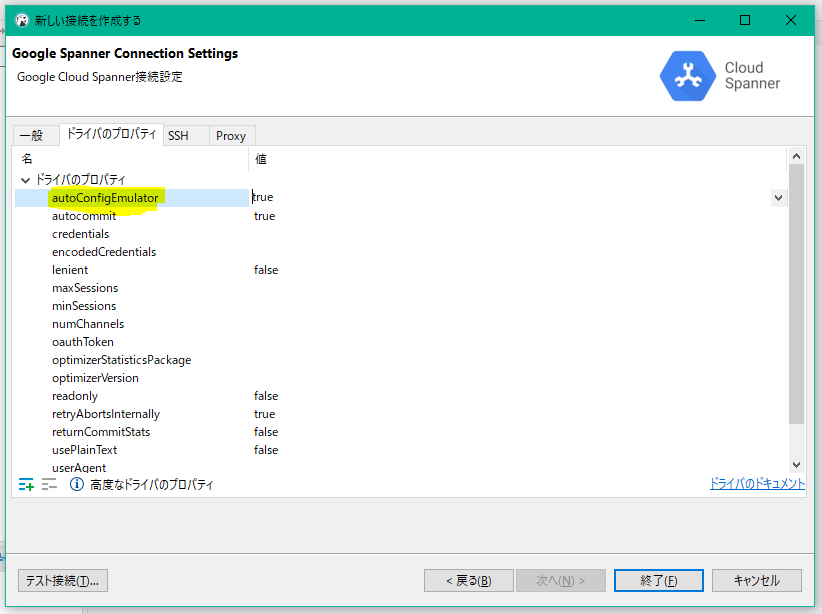Image resolution: width=822 pixels, height=614 pixels.
Task: Click the 高度なドライバのプロパティ label
Action: pos(152,484)
